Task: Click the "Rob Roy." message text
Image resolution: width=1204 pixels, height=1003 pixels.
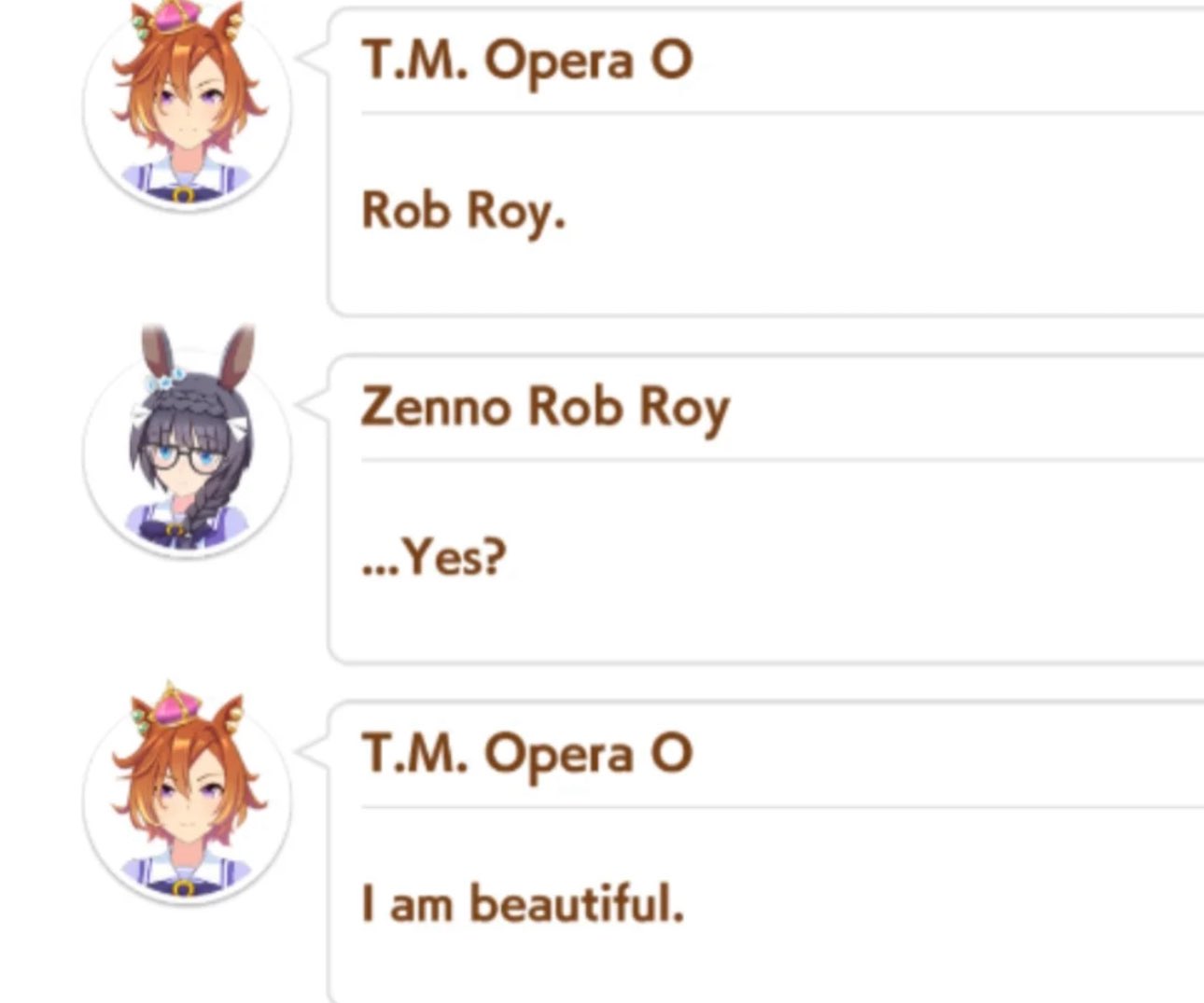Action: (463, 212)
